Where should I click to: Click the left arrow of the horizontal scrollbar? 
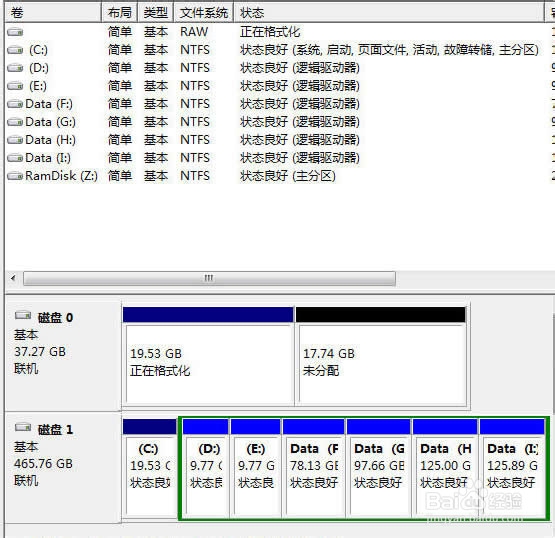[13, 278]
